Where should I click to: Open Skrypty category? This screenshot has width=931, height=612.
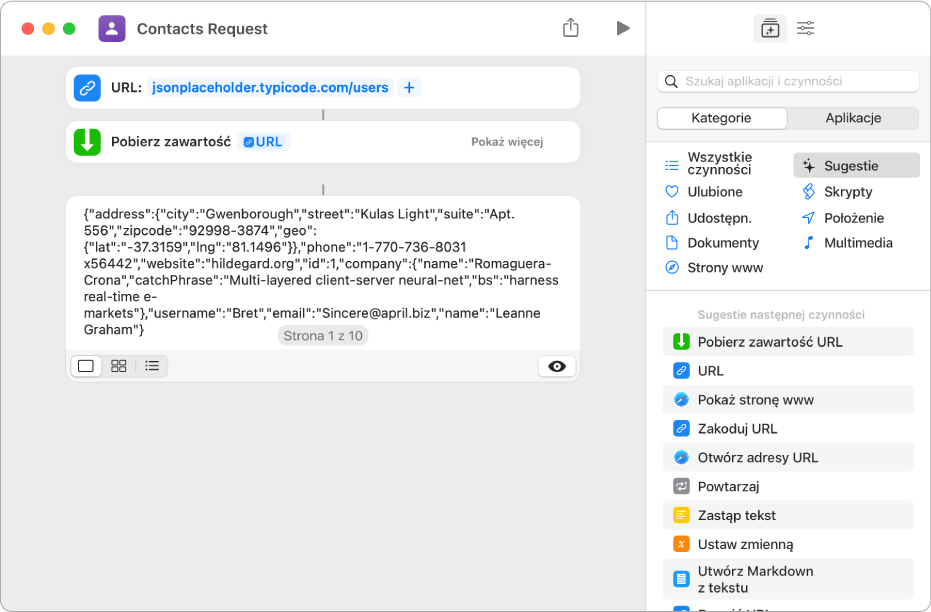point(847,192)
